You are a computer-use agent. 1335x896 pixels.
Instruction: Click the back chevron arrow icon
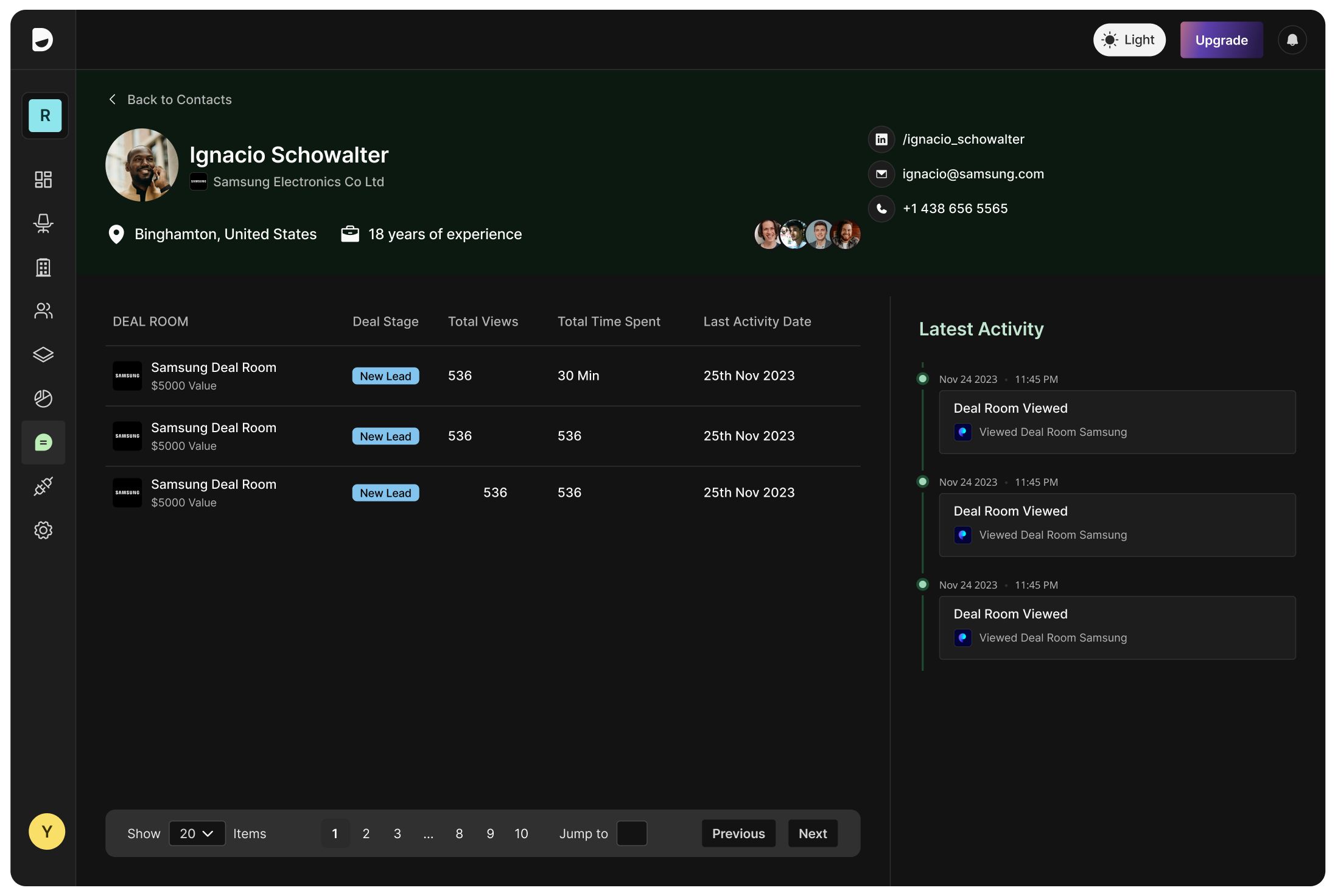click(113, 99)
